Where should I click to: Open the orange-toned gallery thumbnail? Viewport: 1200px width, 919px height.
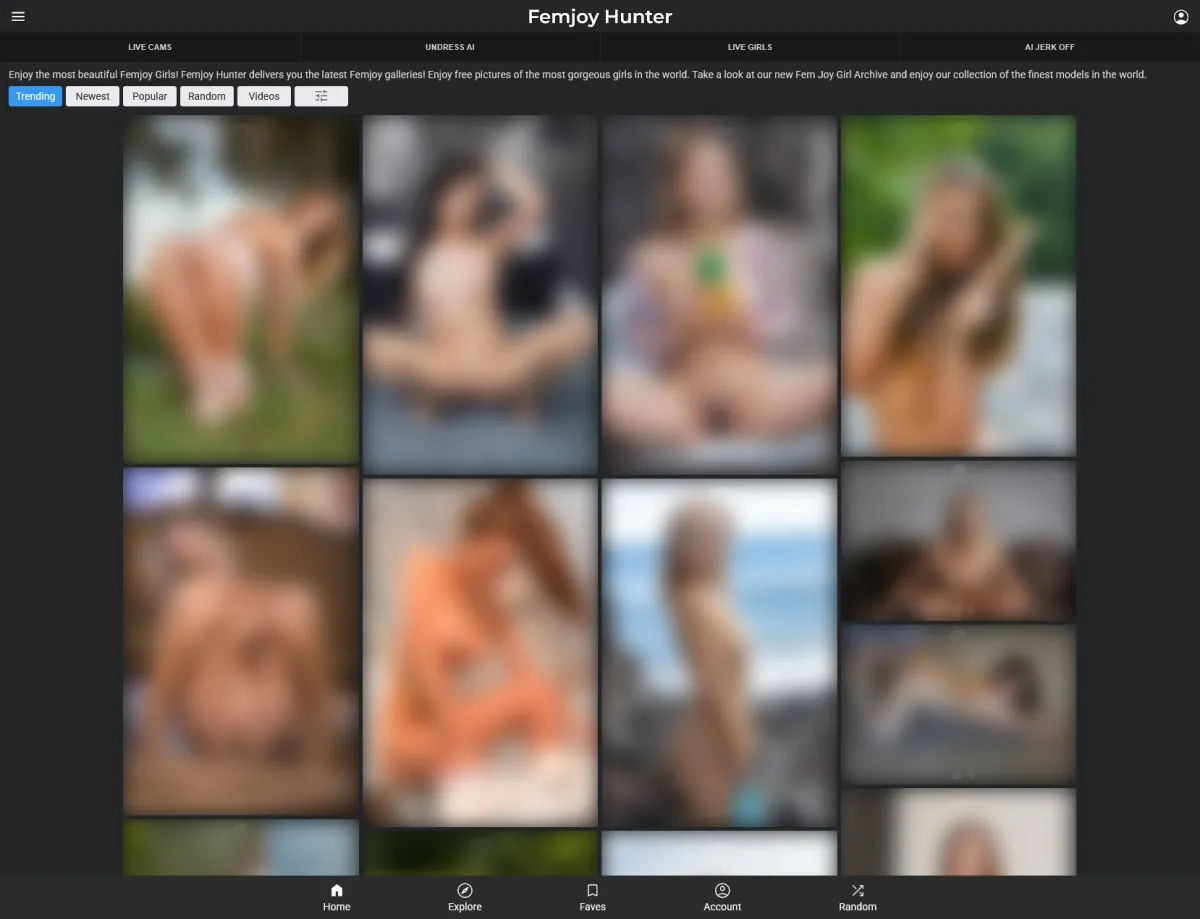480,652
